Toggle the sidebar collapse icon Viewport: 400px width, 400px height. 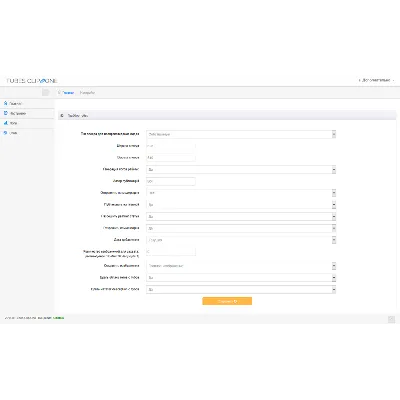[x=46, y=93]
